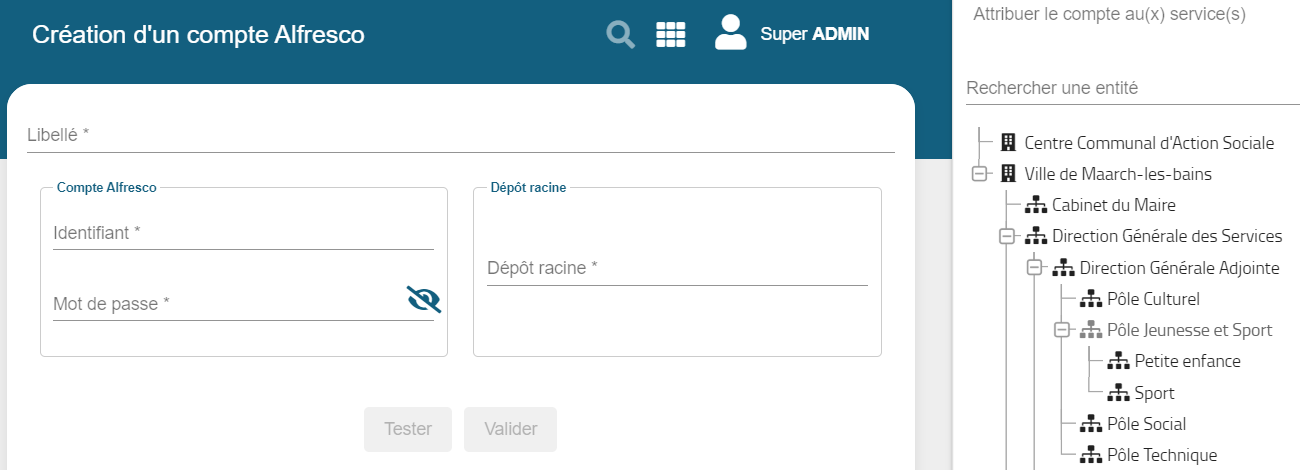
Task: Collapse the Direction Générale Adjointe node
Action: 1035,268
